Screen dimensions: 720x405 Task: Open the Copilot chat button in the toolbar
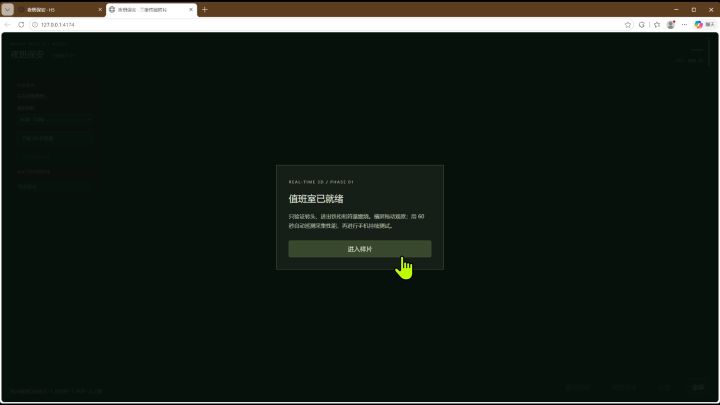tap(704, 25)
